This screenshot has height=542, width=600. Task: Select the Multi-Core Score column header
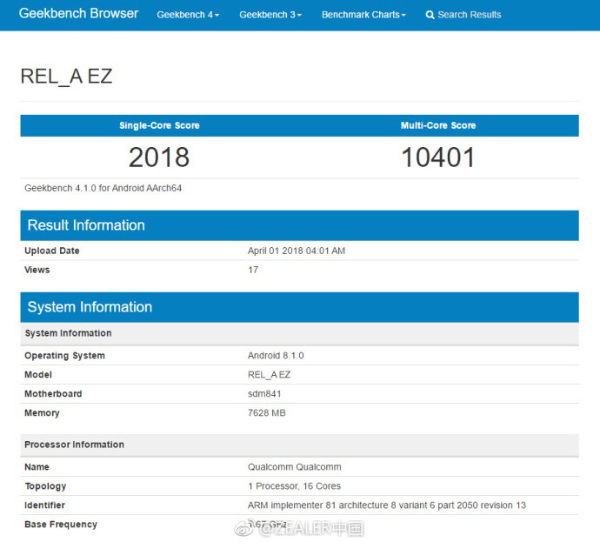[438, 126]
